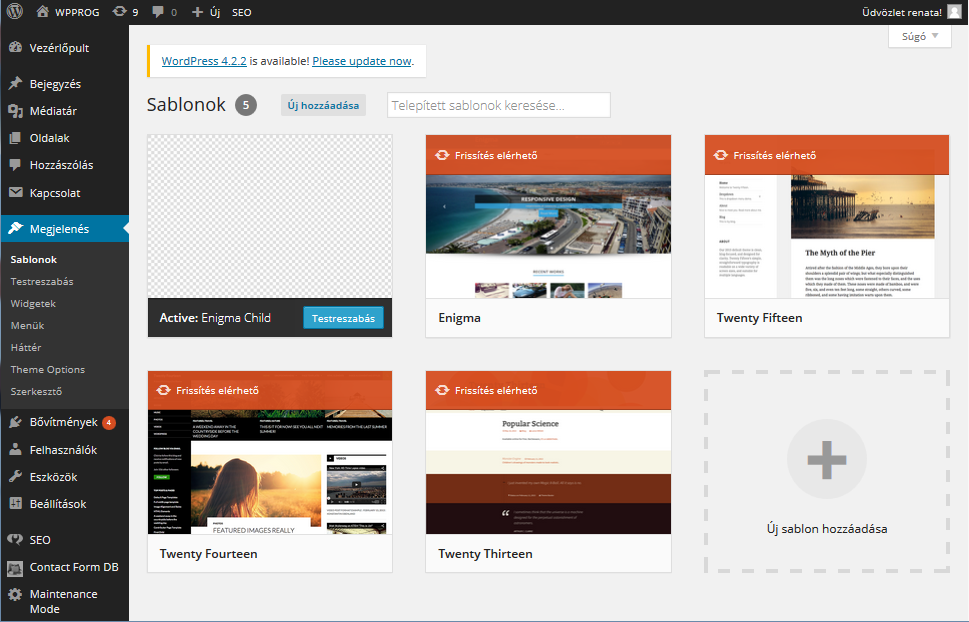Select the Twenty Fourteen theme screenshot

[270, 472]
